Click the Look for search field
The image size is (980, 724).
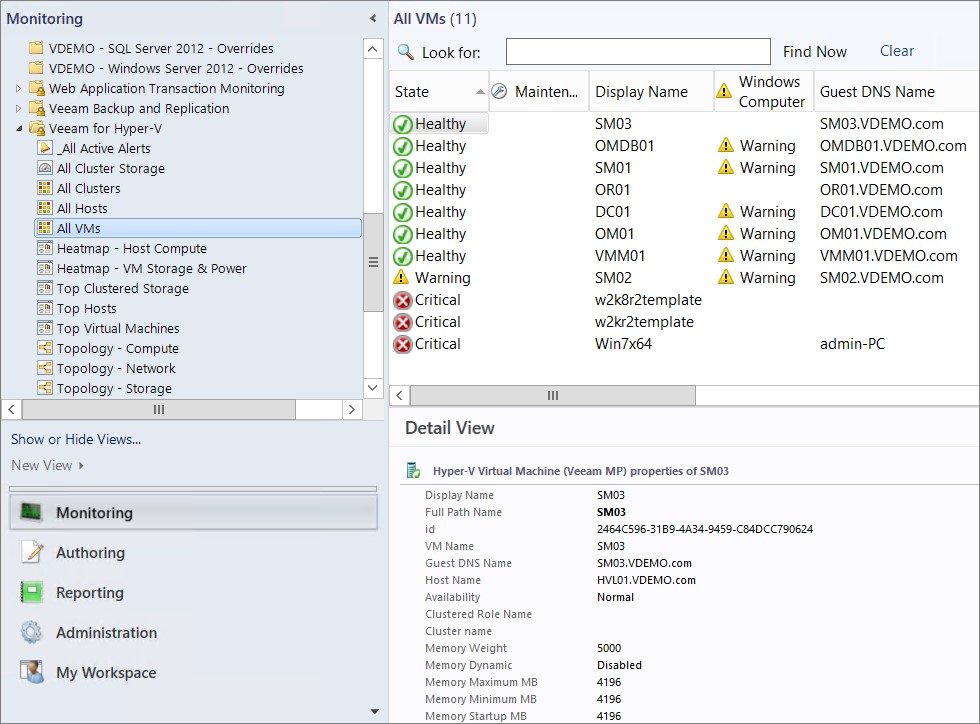coord(638,52)
